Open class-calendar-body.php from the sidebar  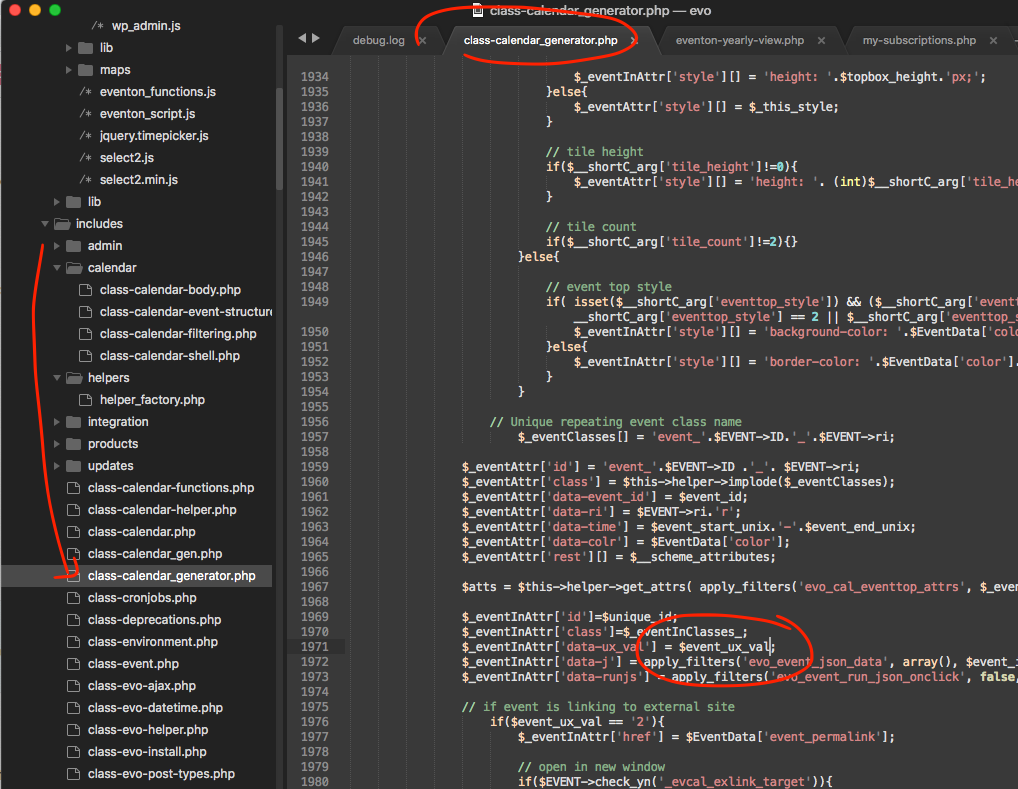click(x=170, y=290)
